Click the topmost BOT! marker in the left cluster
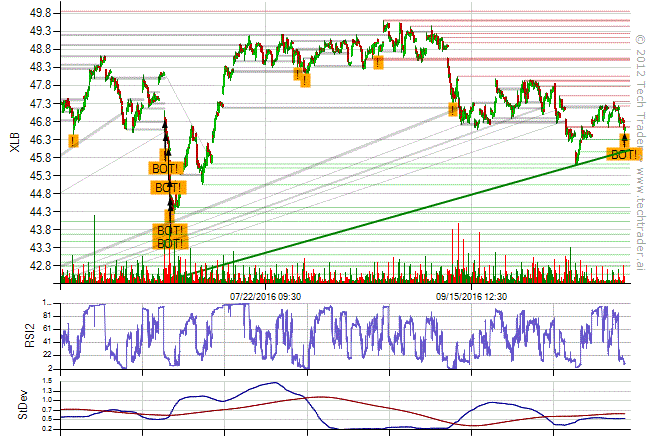 click(165, 168)
